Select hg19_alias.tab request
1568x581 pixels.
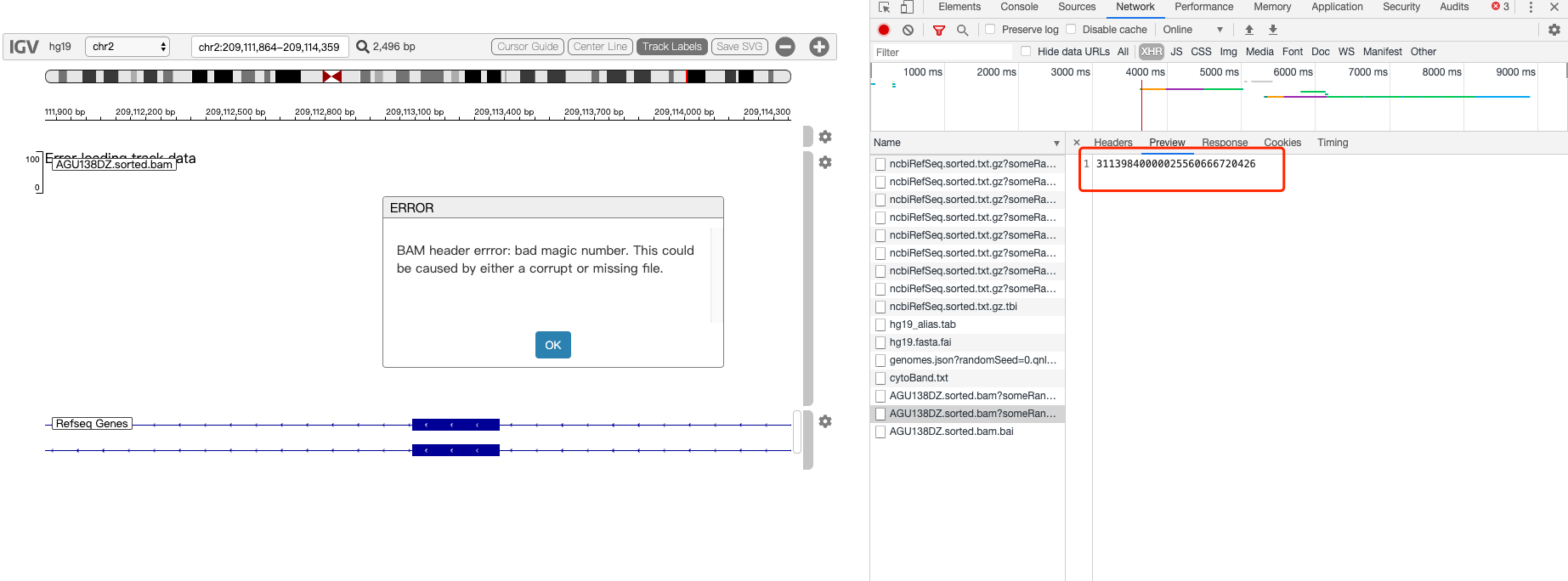967,324
